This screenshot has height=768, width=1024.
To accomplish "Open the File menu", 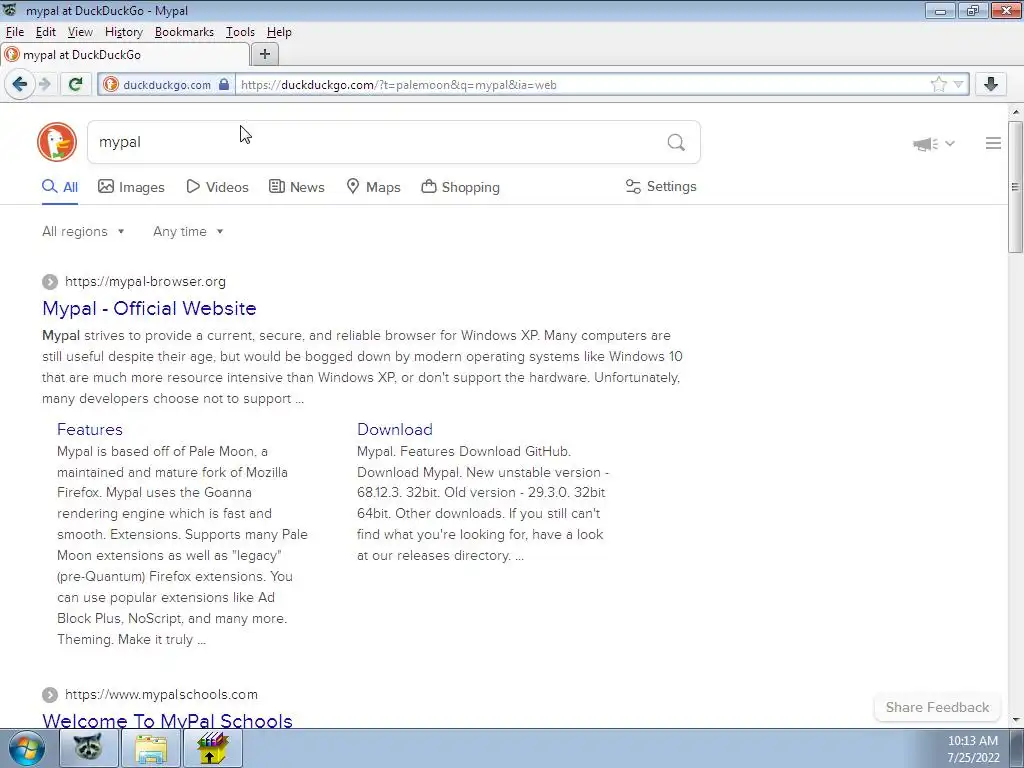I will (x=14, y=32).
